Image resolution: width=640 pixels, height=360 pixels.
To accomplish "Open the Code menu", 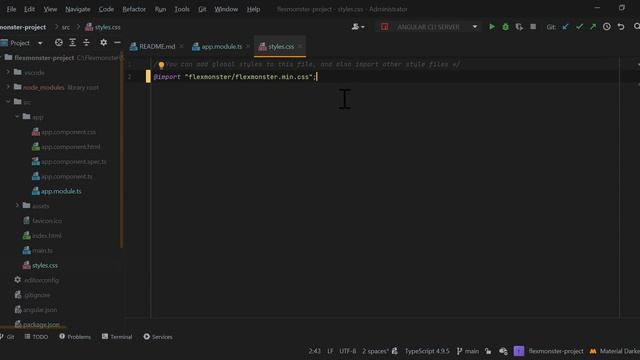I will (106, 9).
